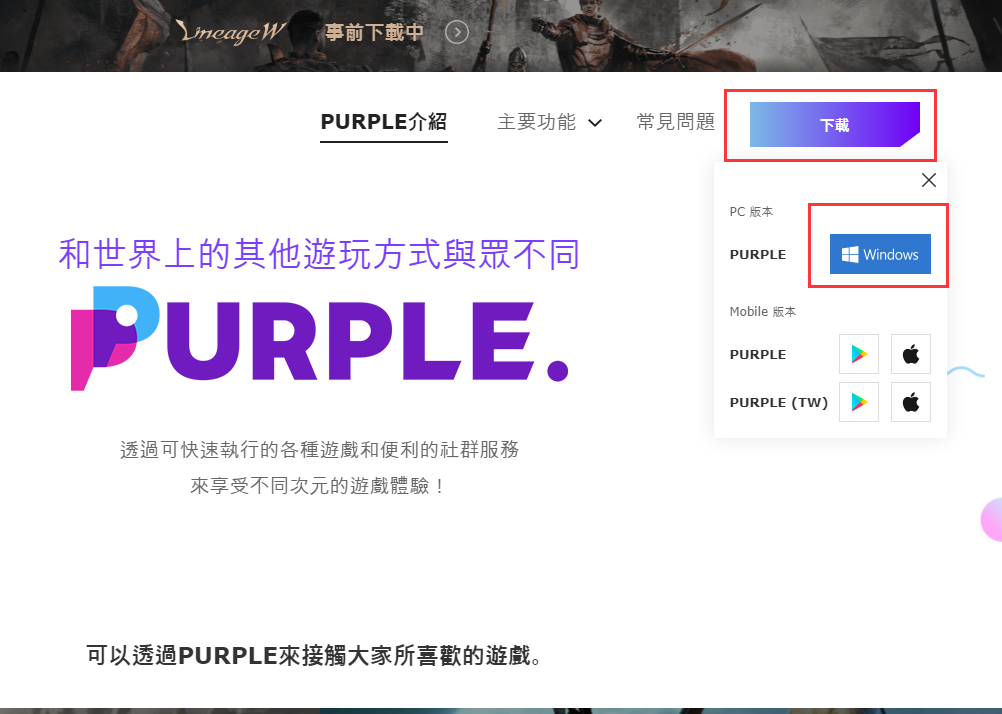Click the PURPLE (TW) row label
The image size is (1002, 714).
(x=778, y=402)
